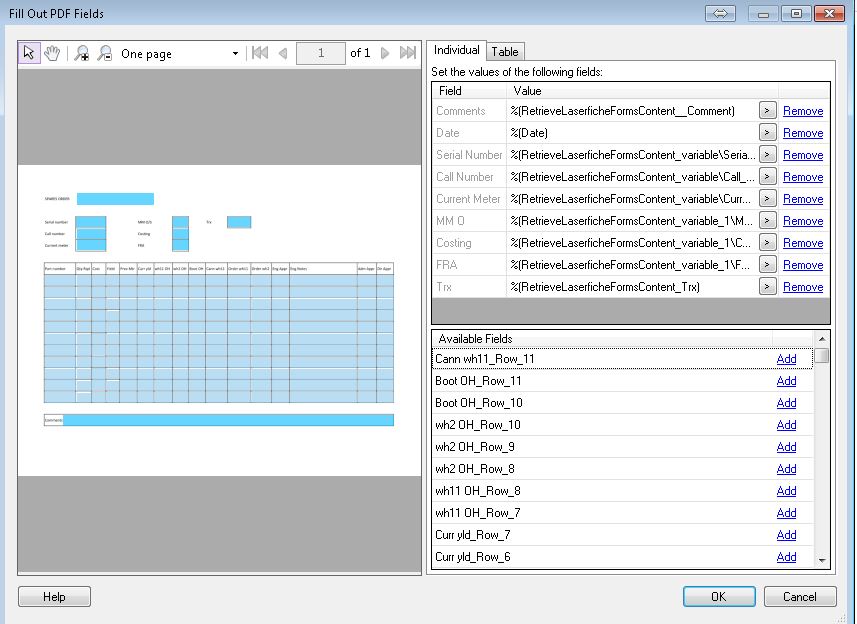
Task: Go to first page of PDF
Action: [260, 53]
